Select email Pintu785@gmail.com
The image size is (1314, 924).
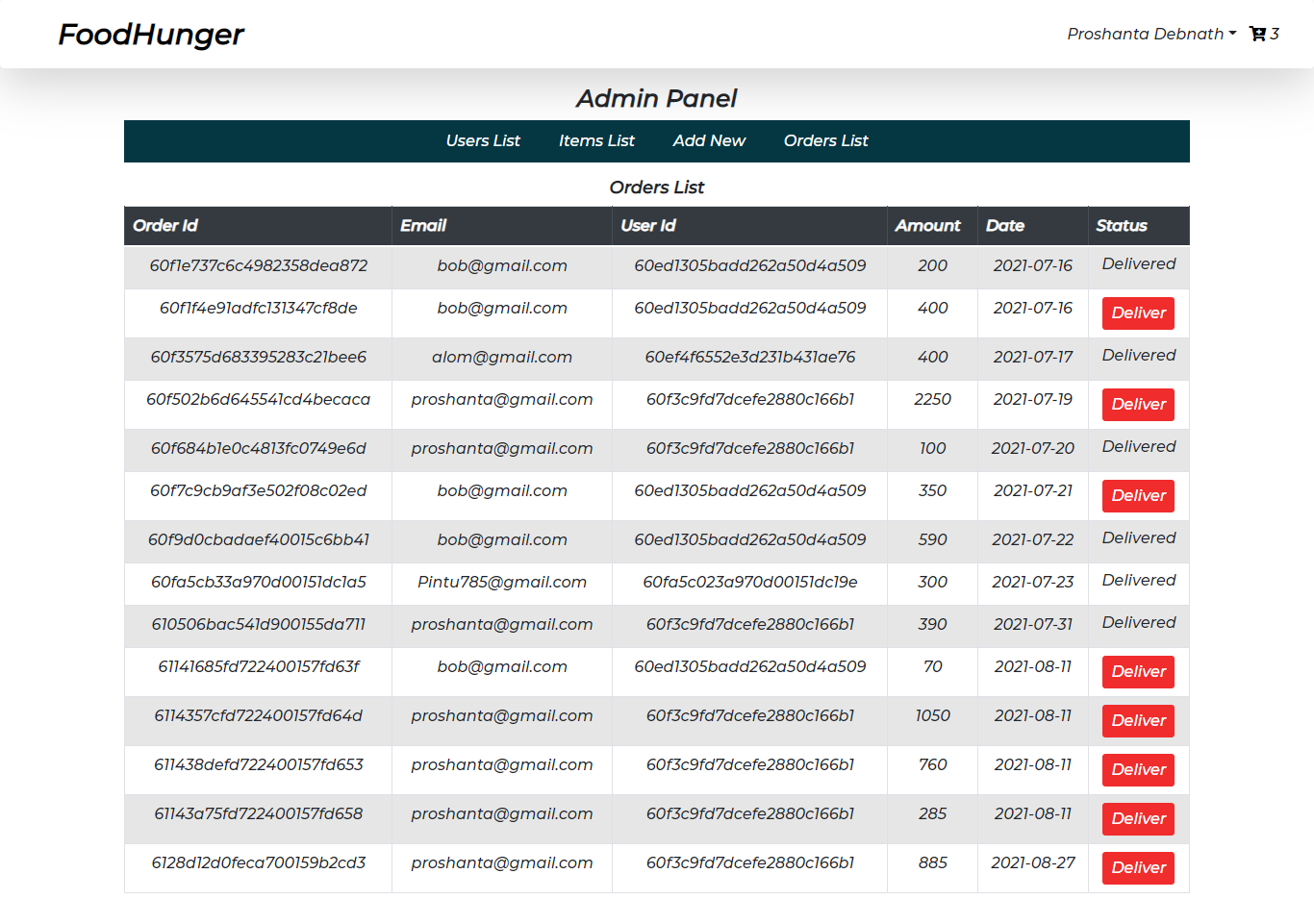coord(501,582)
